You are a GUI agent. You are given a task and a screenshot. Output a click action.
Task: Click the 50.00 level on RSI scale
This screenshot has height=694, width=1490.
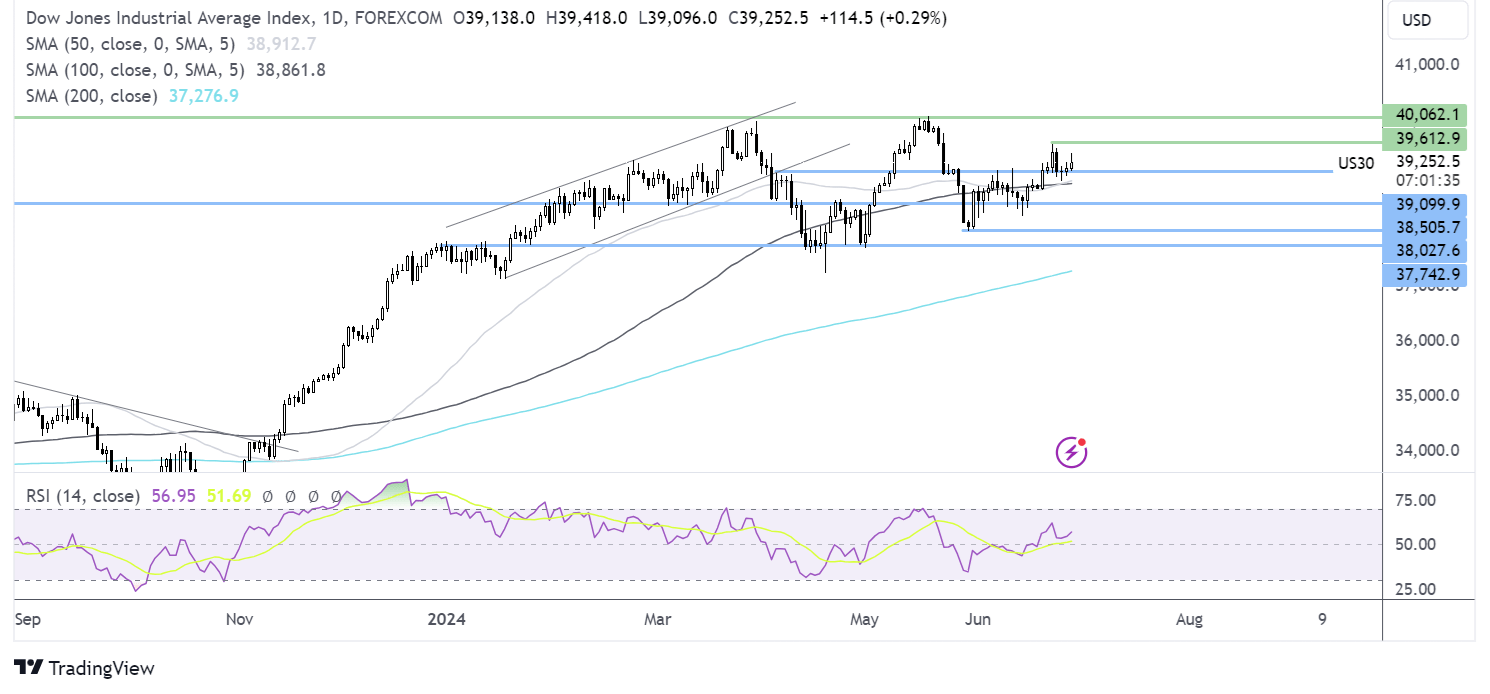pos(1420,545)
